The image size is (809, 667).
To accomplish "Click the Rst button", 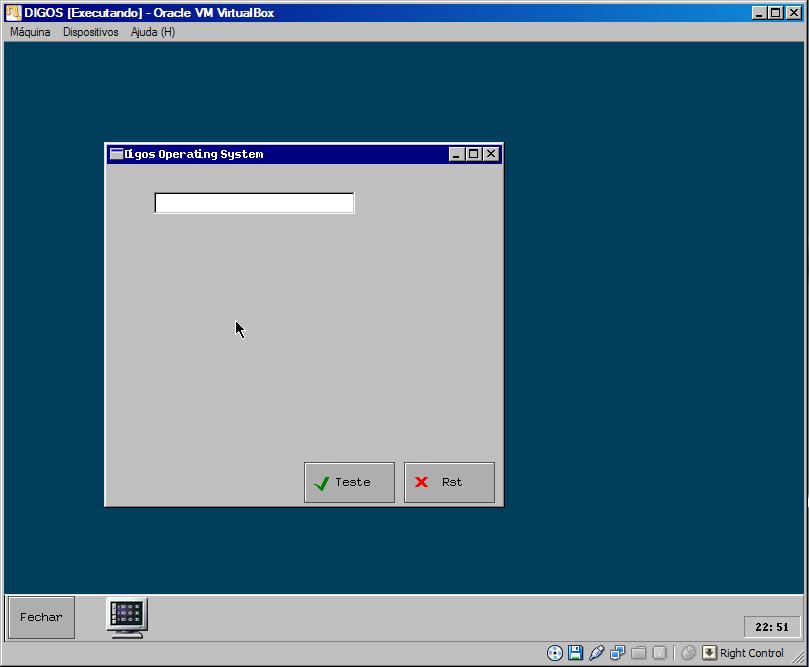I will coord(449,482).
